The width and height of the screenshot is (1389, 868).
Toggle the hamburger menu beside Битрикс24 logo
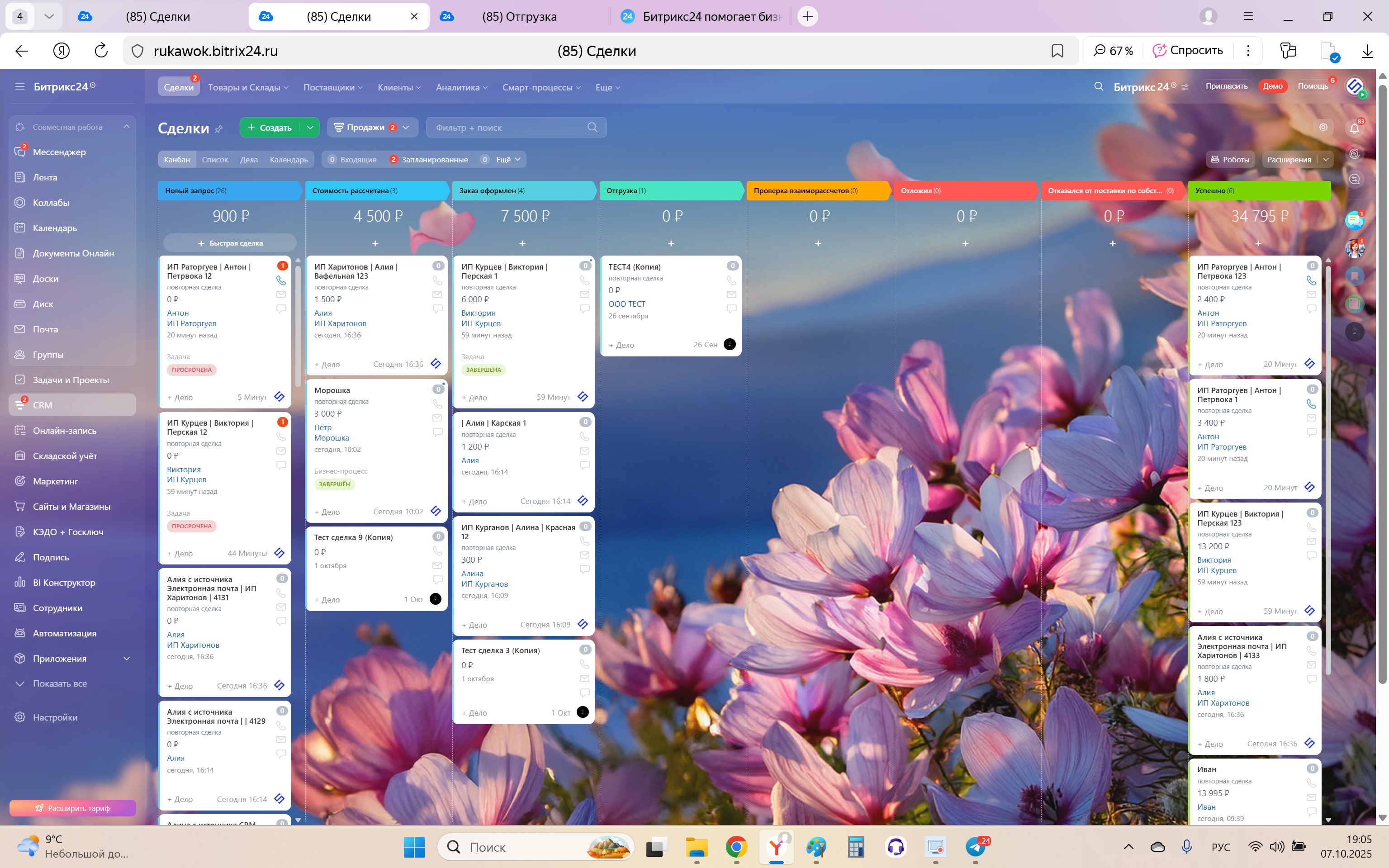click(20, 87)
